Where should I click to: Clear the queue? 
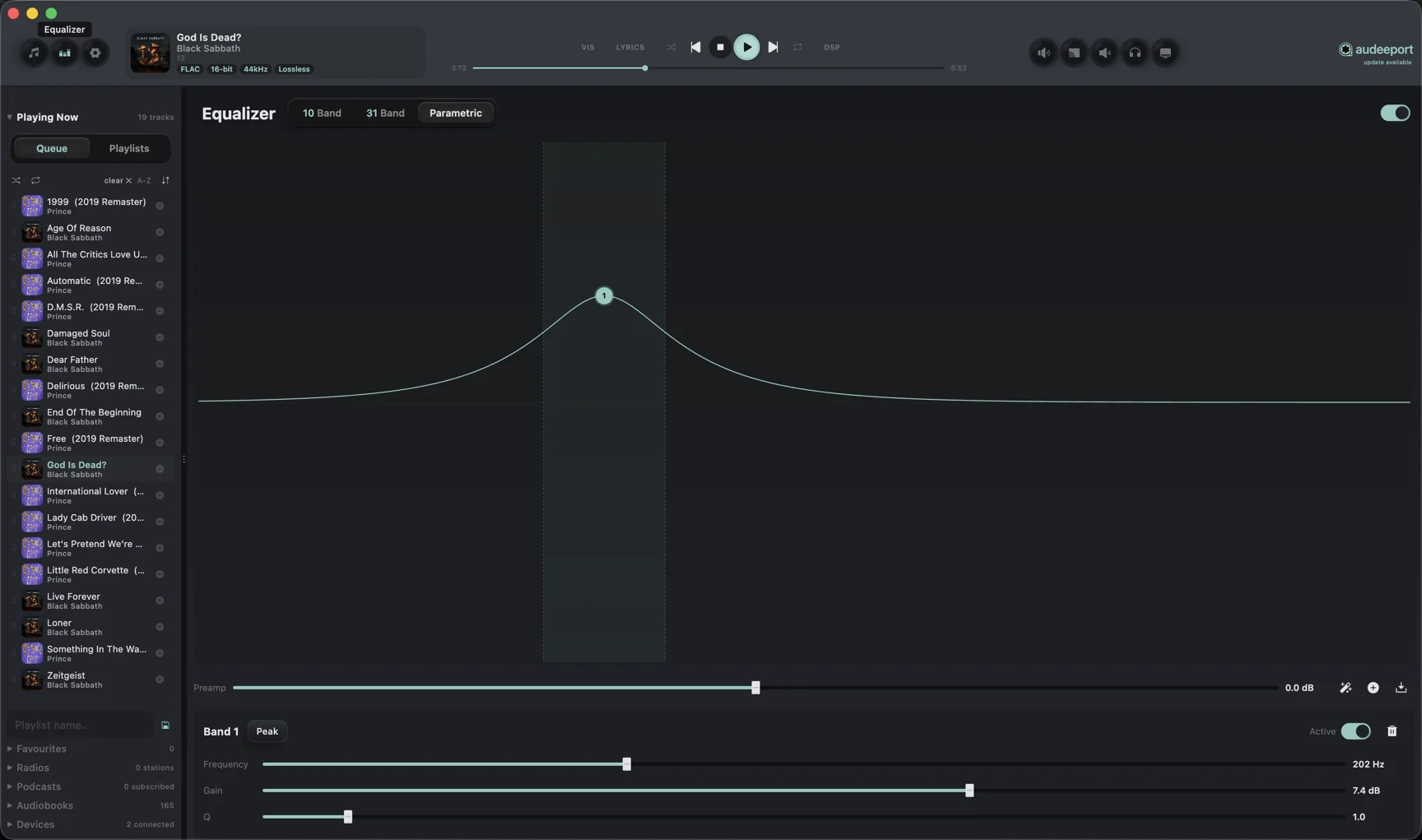pyautogui.click(x=117, y=180)
